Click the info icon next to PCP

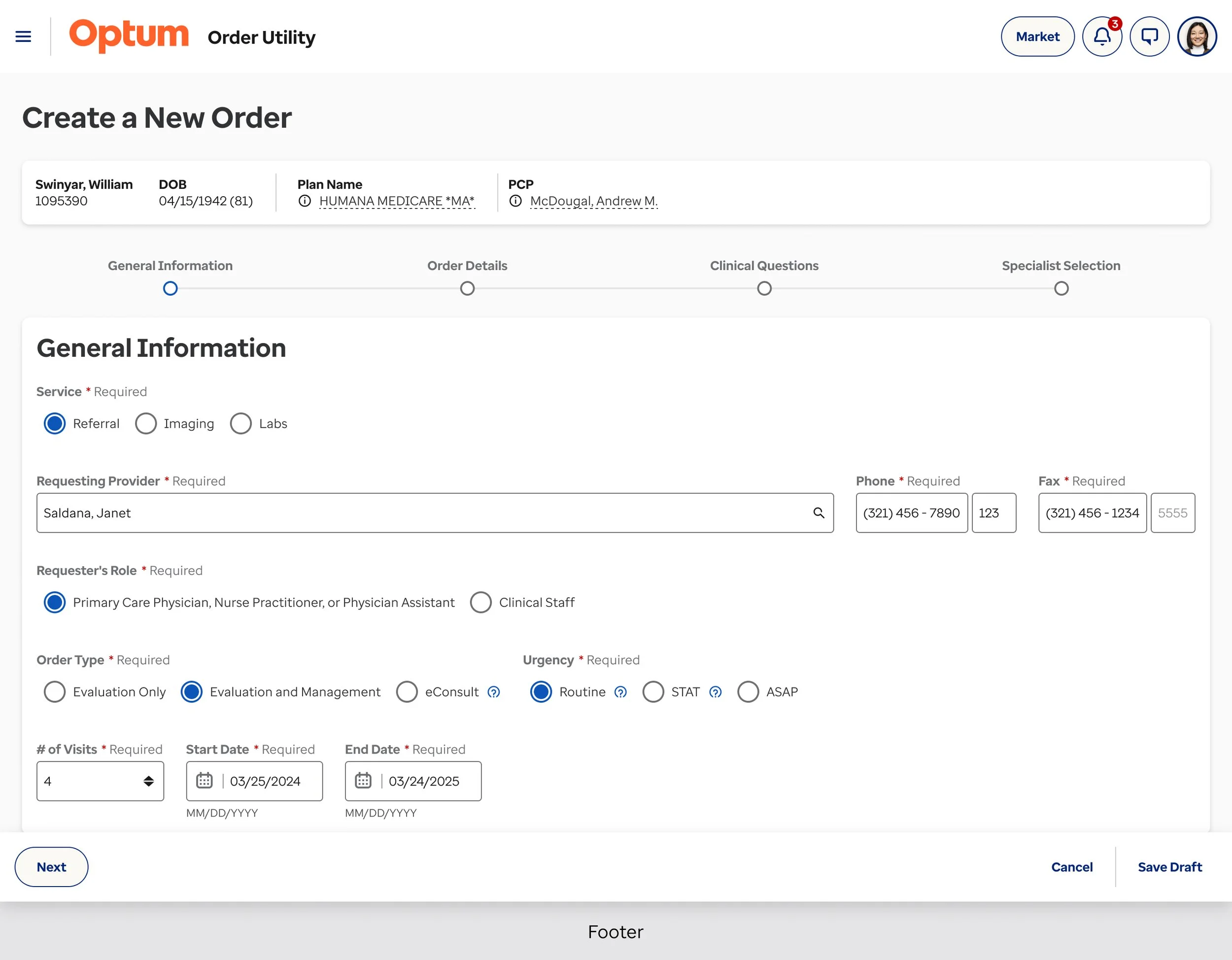[515, 201]
